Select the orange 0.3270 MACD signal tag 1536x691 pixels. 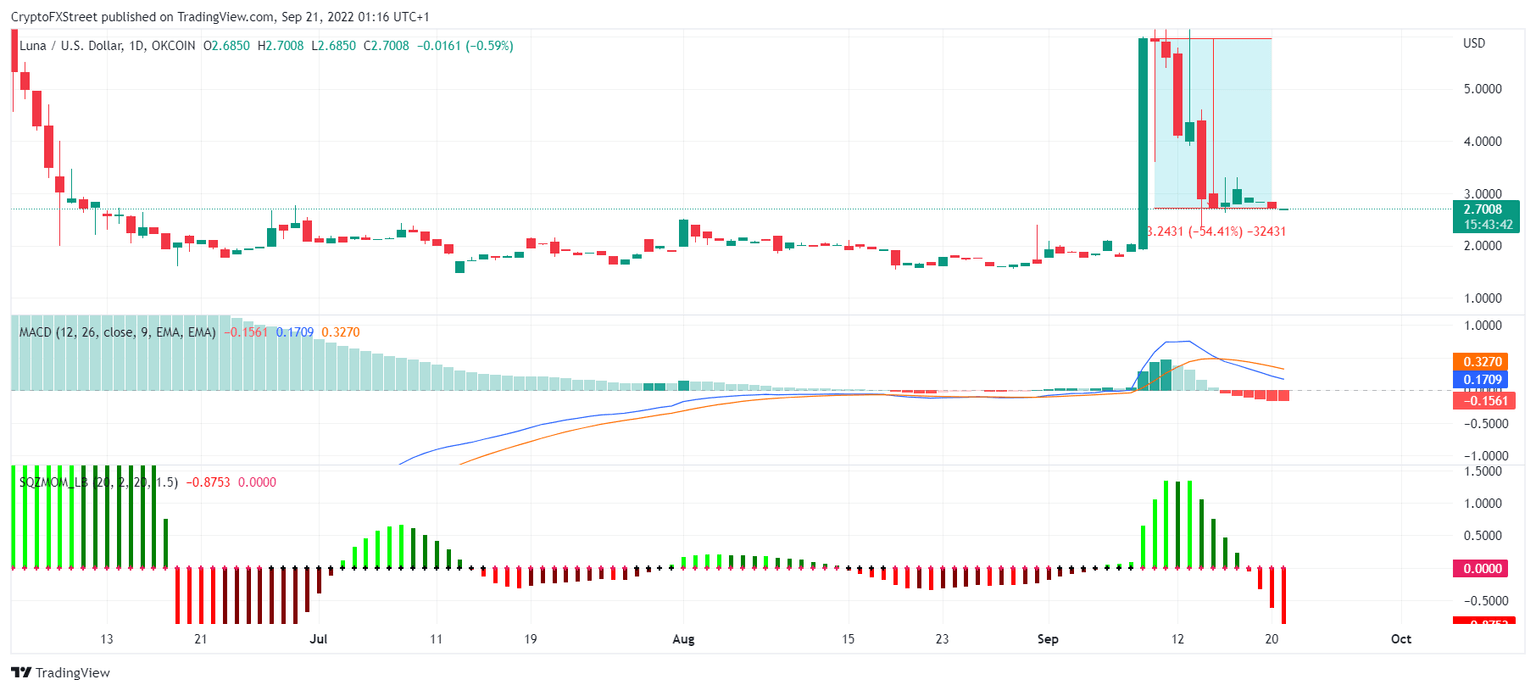(x=1484, y=360)
